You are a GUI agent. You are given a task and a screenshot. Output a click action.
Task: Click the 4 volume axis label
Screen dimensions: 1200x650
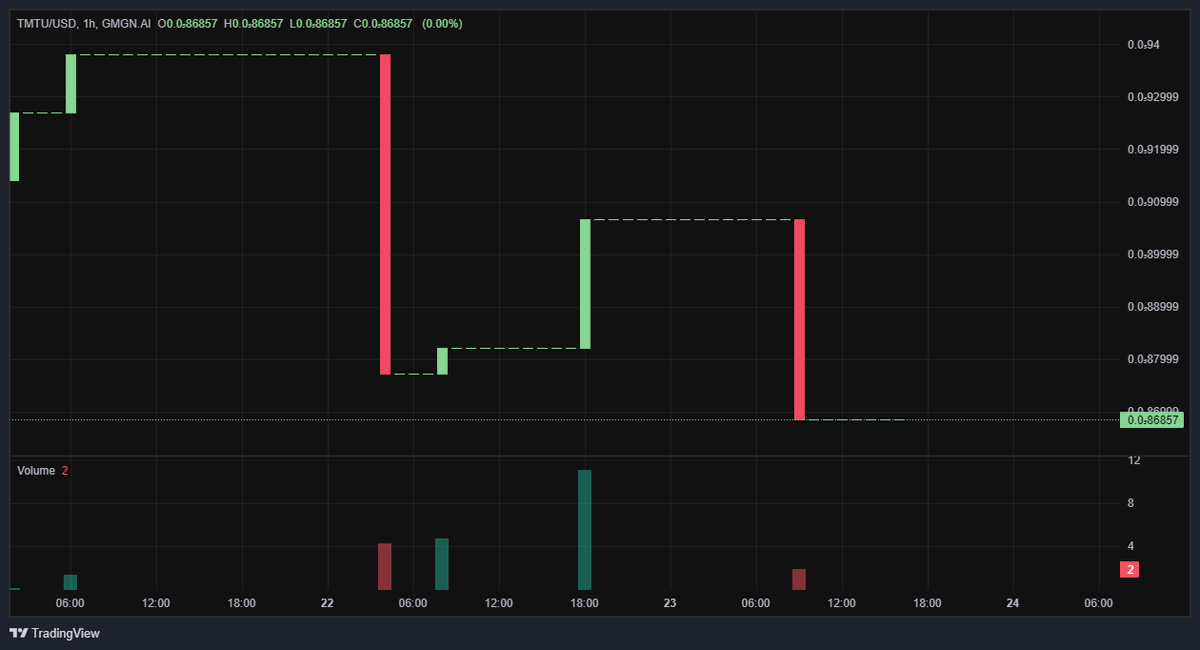(1131, 546)
